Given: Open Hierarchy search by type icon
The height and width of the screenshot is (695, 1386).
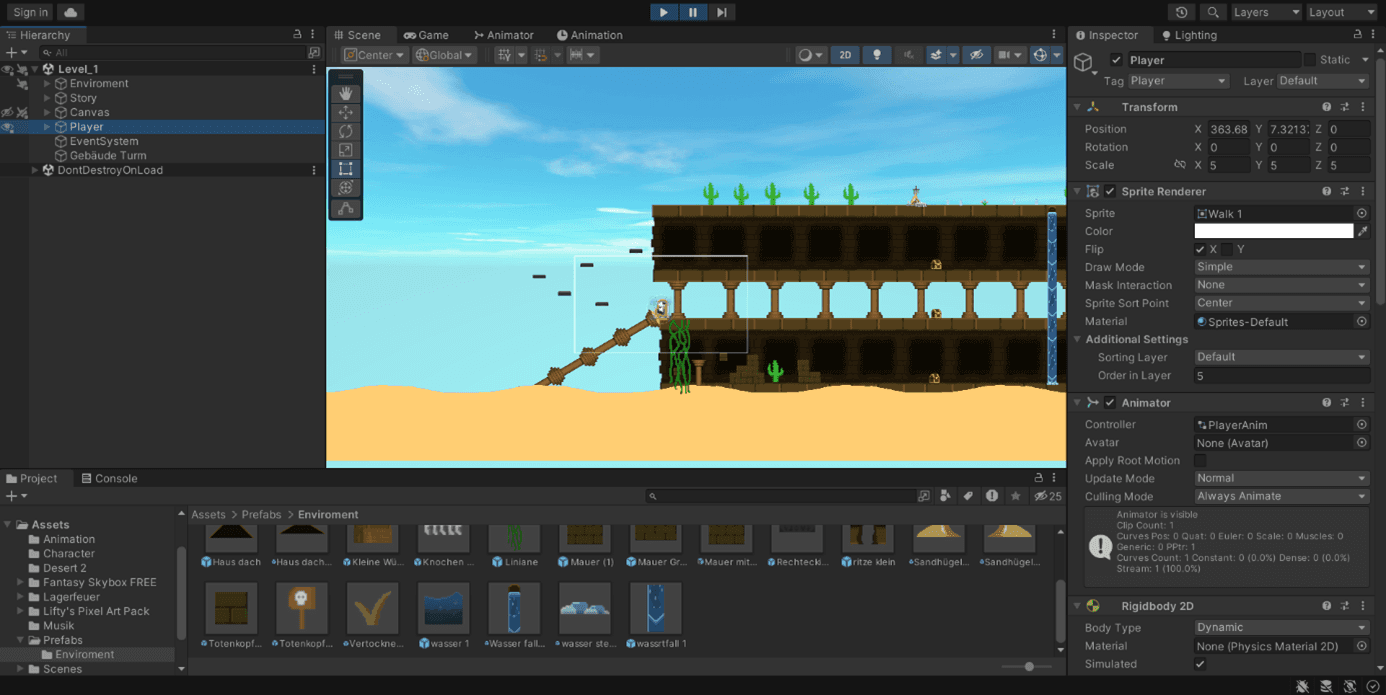Looking at the screenshot, I should pyautogui.click(x=314, y=52).
